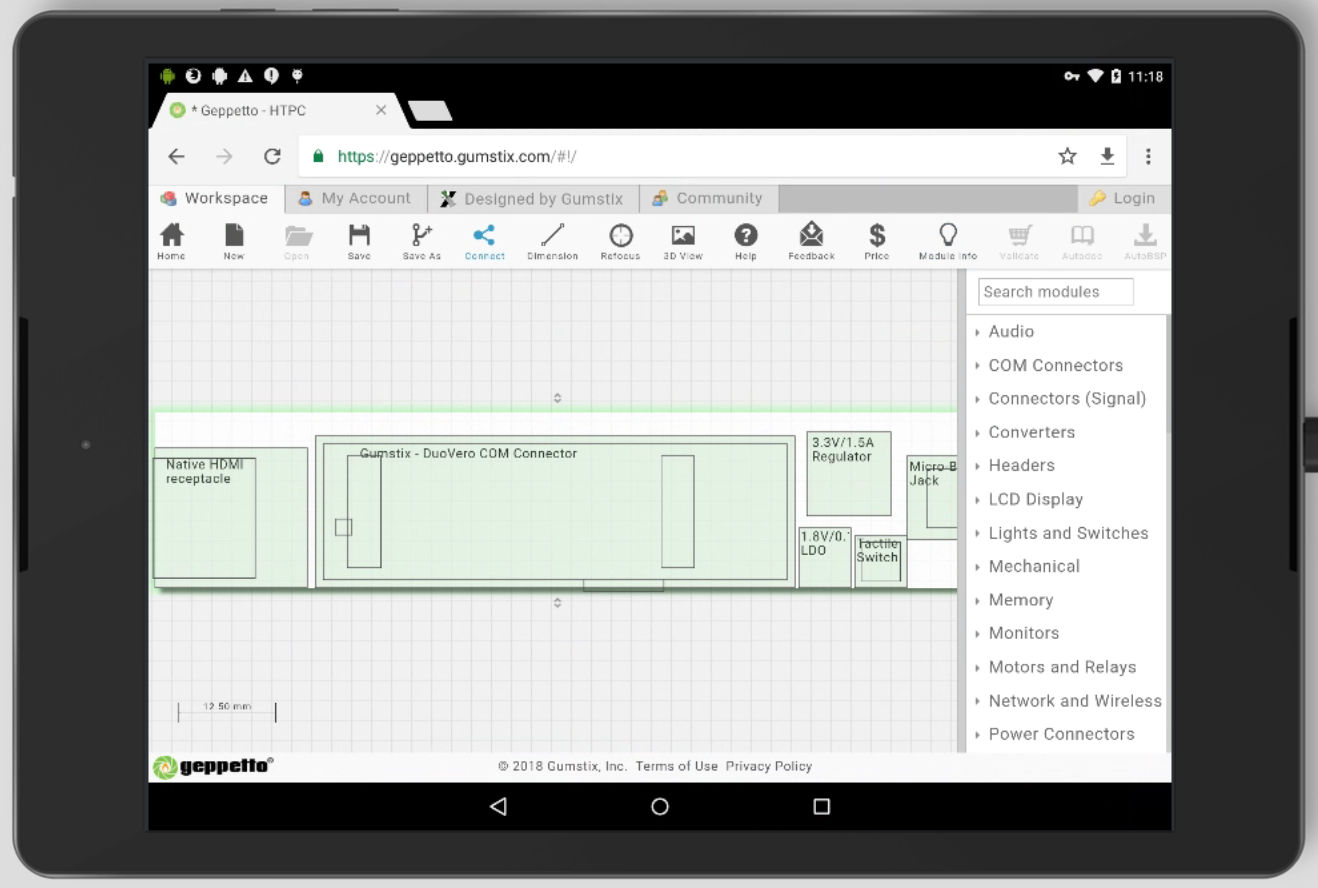
Task: Click browser download arrow icon
Action: [x=1107, y=156]
